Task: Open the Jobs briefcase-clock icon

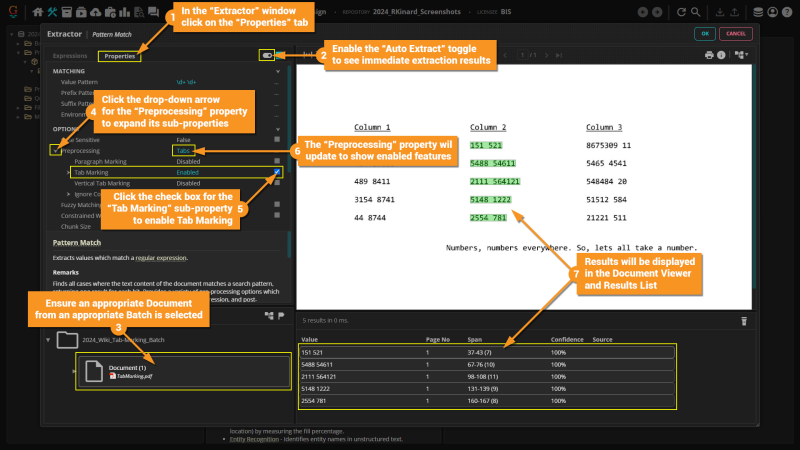Action: [x=110, y=12]
